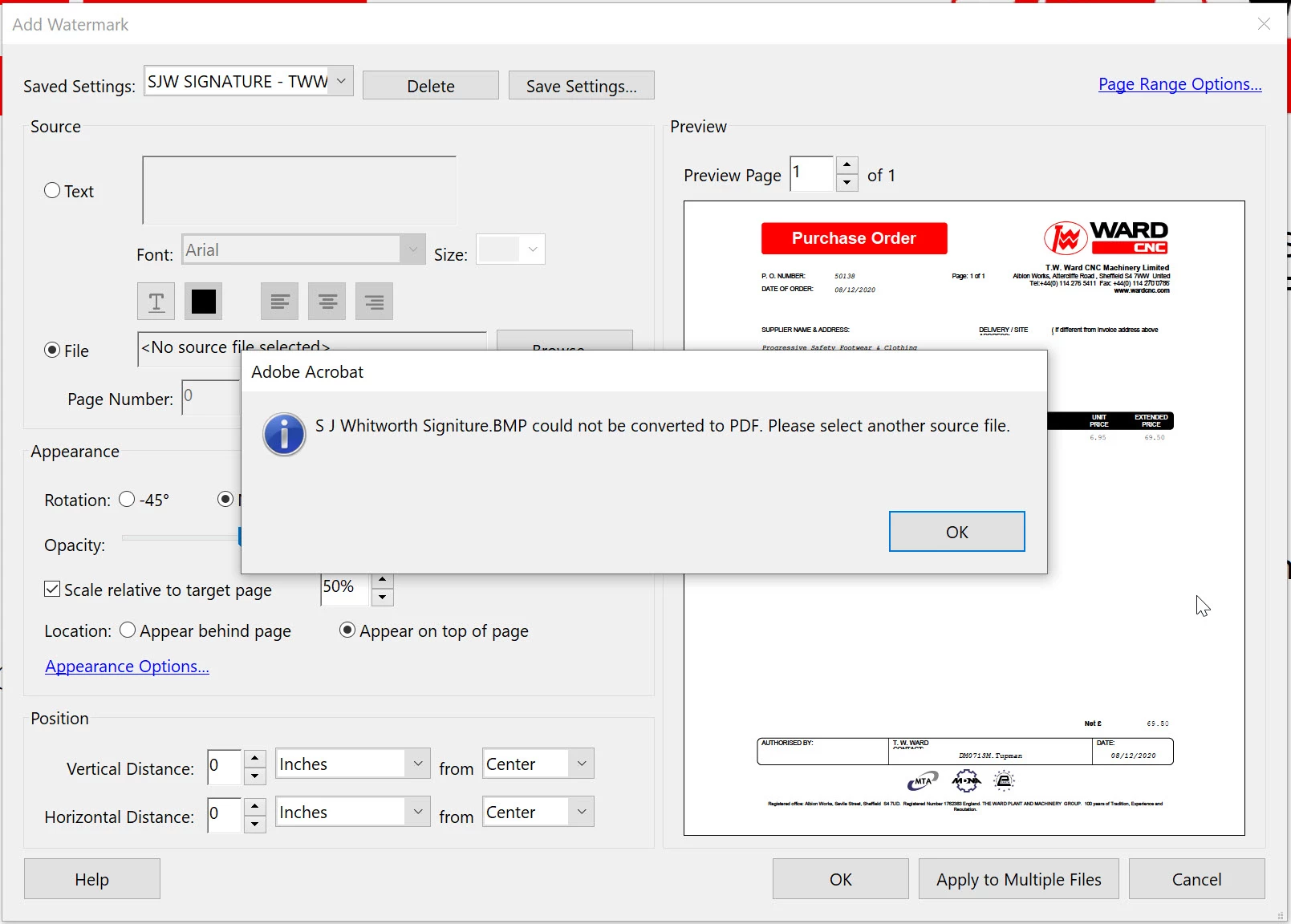Select the File source radio button

click(x=52, y=350)
